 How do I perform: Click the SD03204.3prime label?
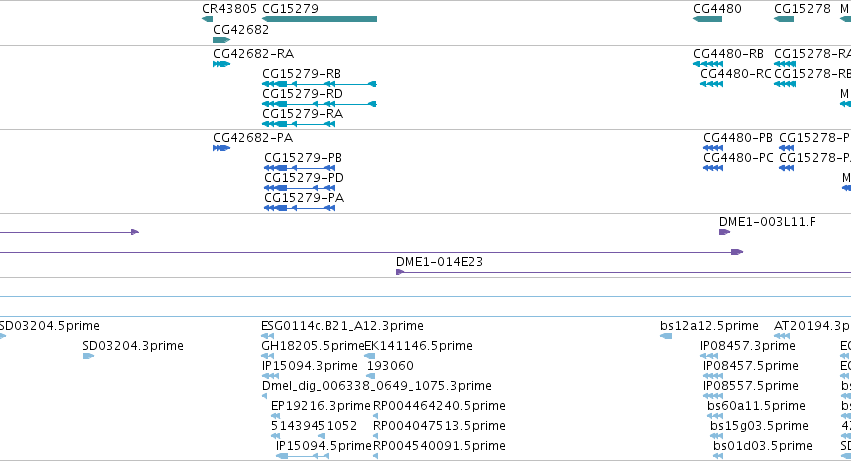pos(133,346)
